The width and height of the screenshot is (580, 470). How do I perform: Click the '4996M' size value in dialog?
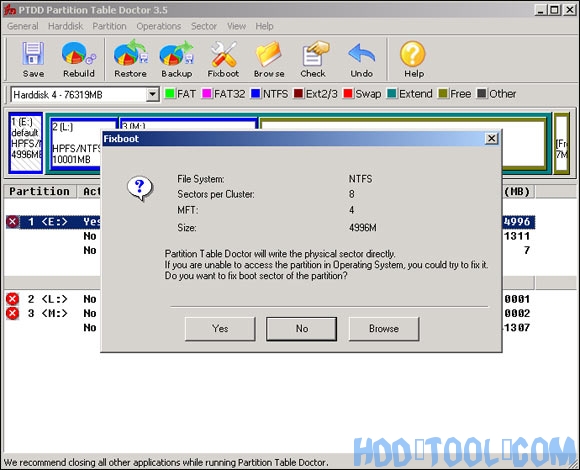363,227
